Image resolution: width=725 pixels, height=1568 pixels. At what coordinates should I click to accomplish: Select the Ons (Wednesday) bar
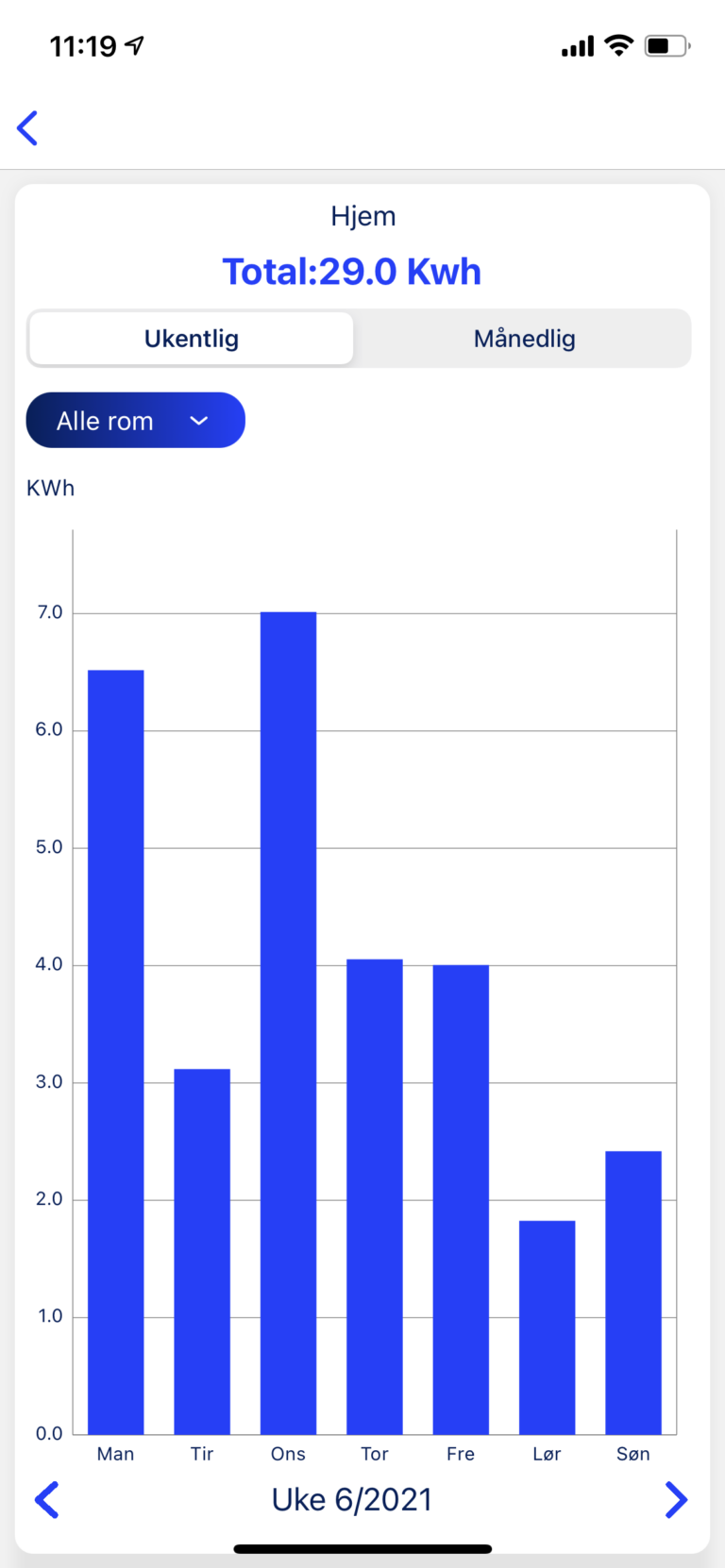pyautogui.click(x=288, y=1023)
